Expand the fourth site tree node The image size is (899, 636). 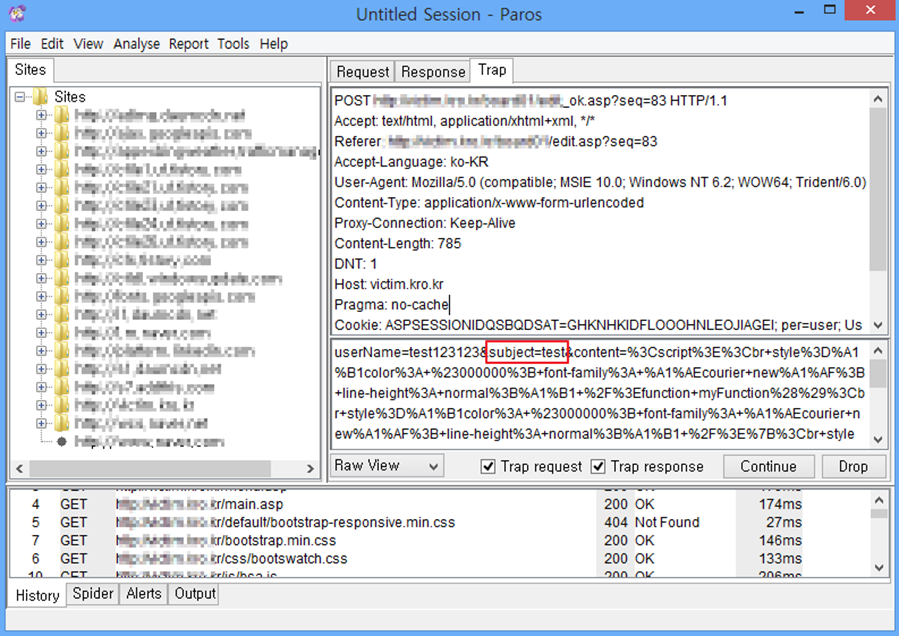coord(41,169)
